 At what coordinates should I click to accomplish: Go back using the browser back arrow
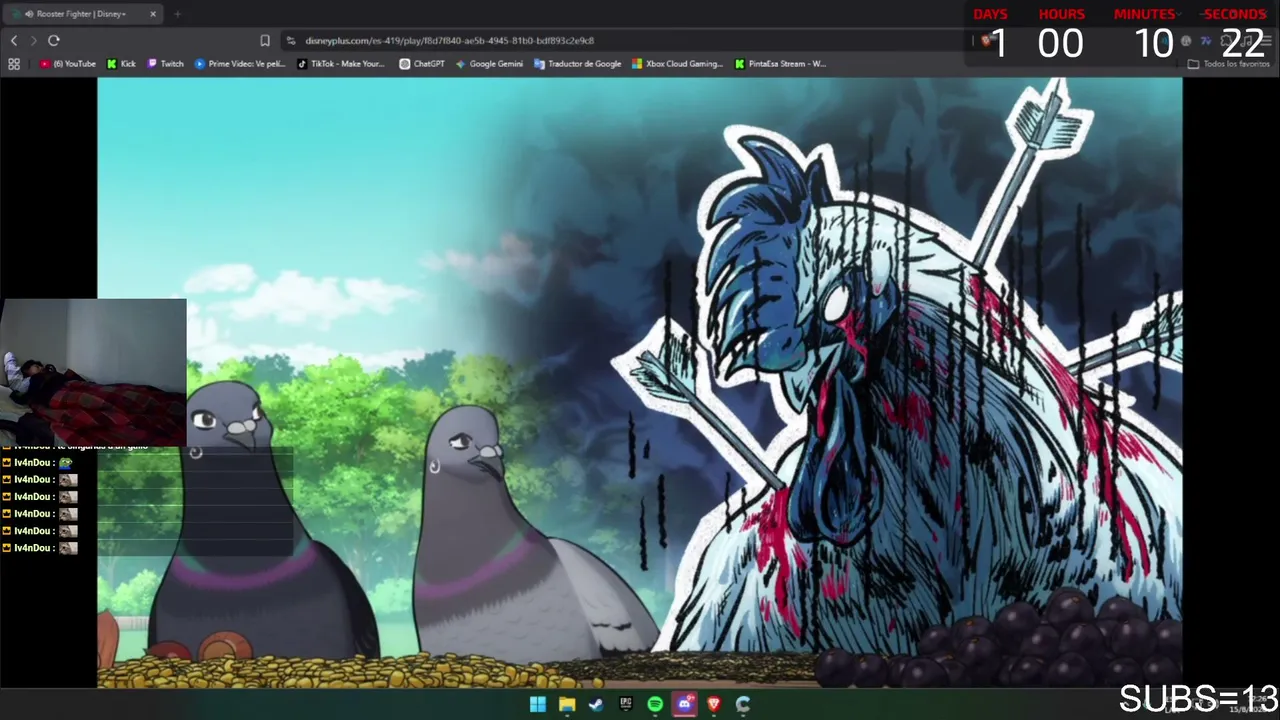click(14, 40)
